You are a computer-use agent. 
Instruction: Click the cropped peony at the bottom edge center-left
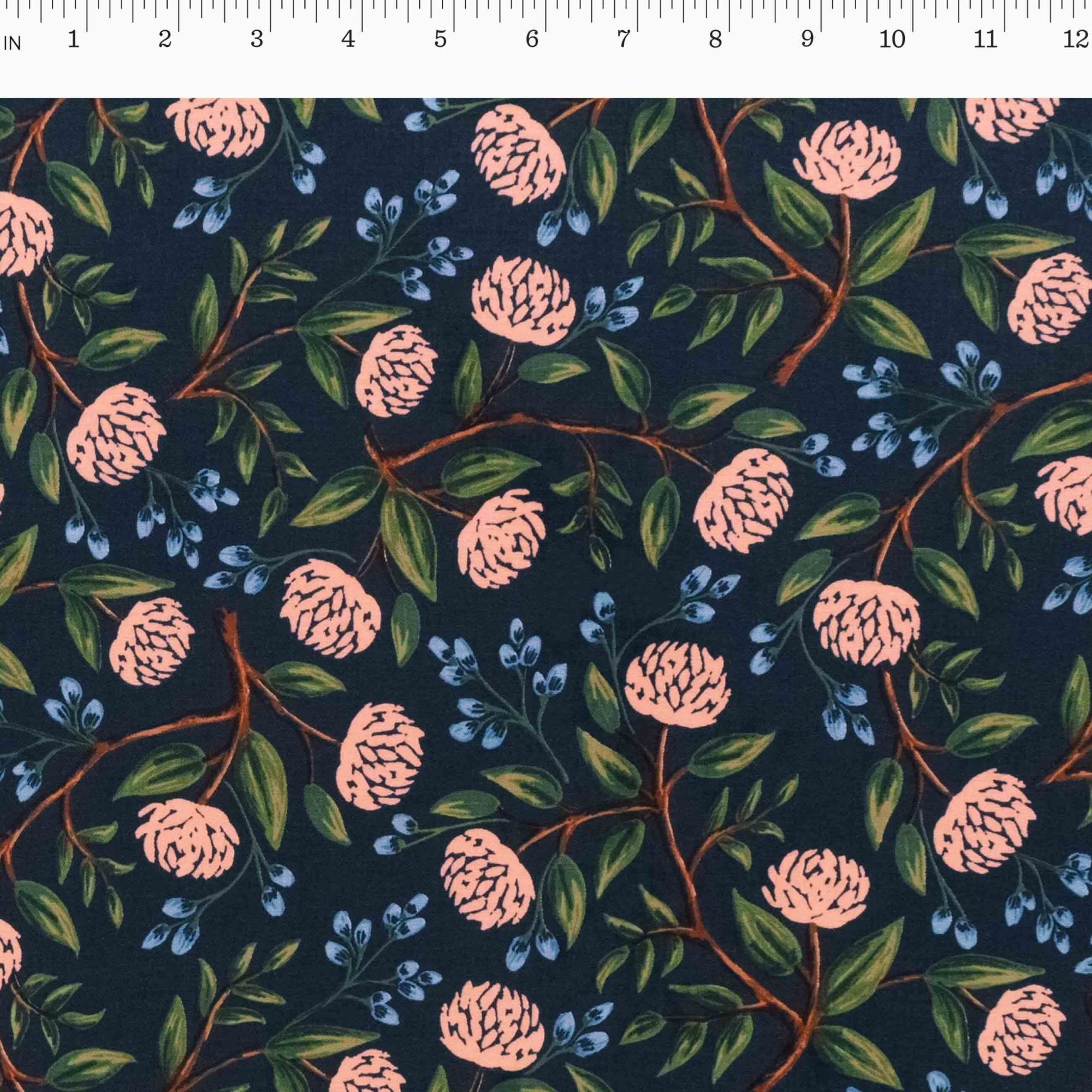(x=367, y=1074)
